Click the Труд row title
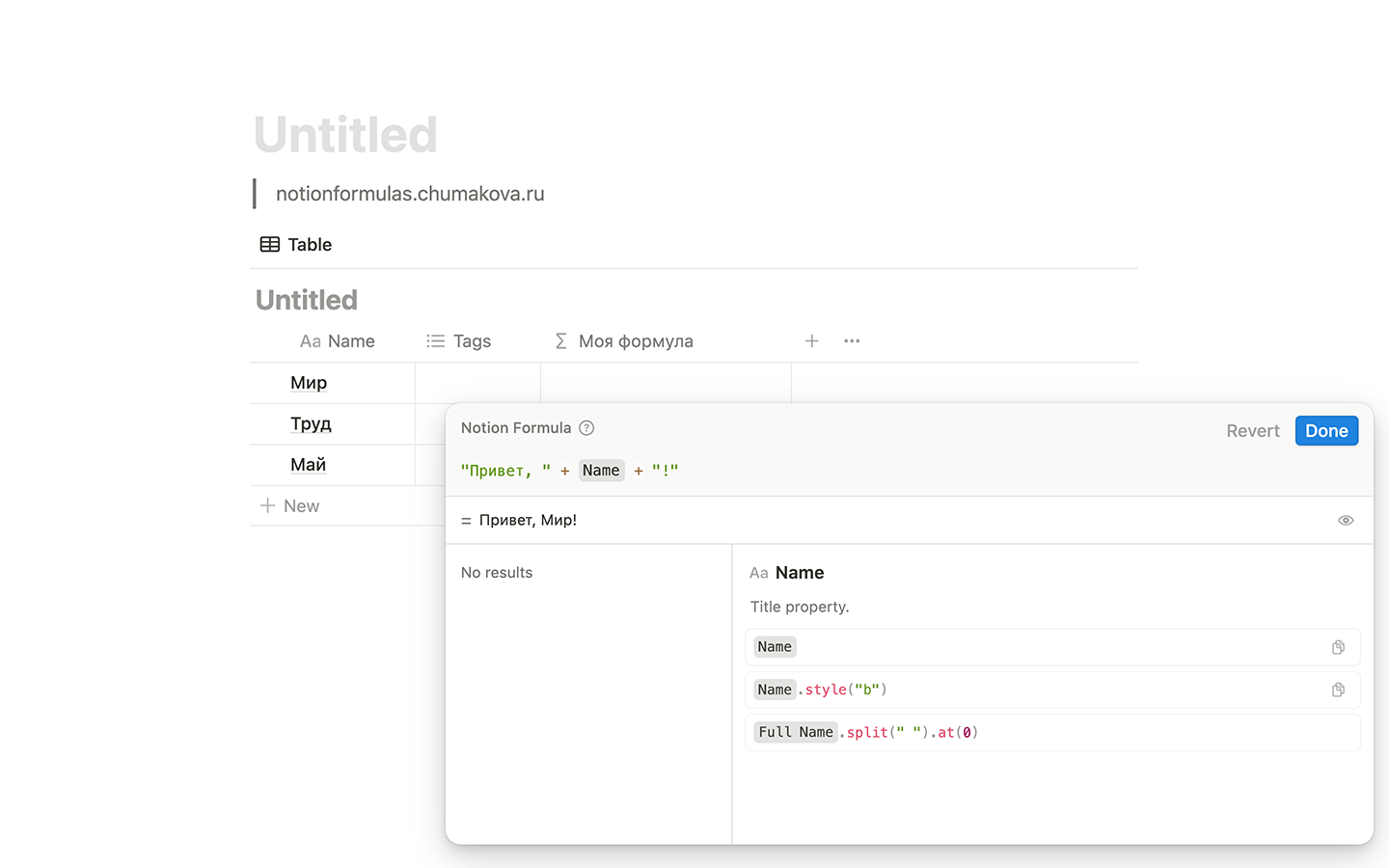 click(311, 424)
